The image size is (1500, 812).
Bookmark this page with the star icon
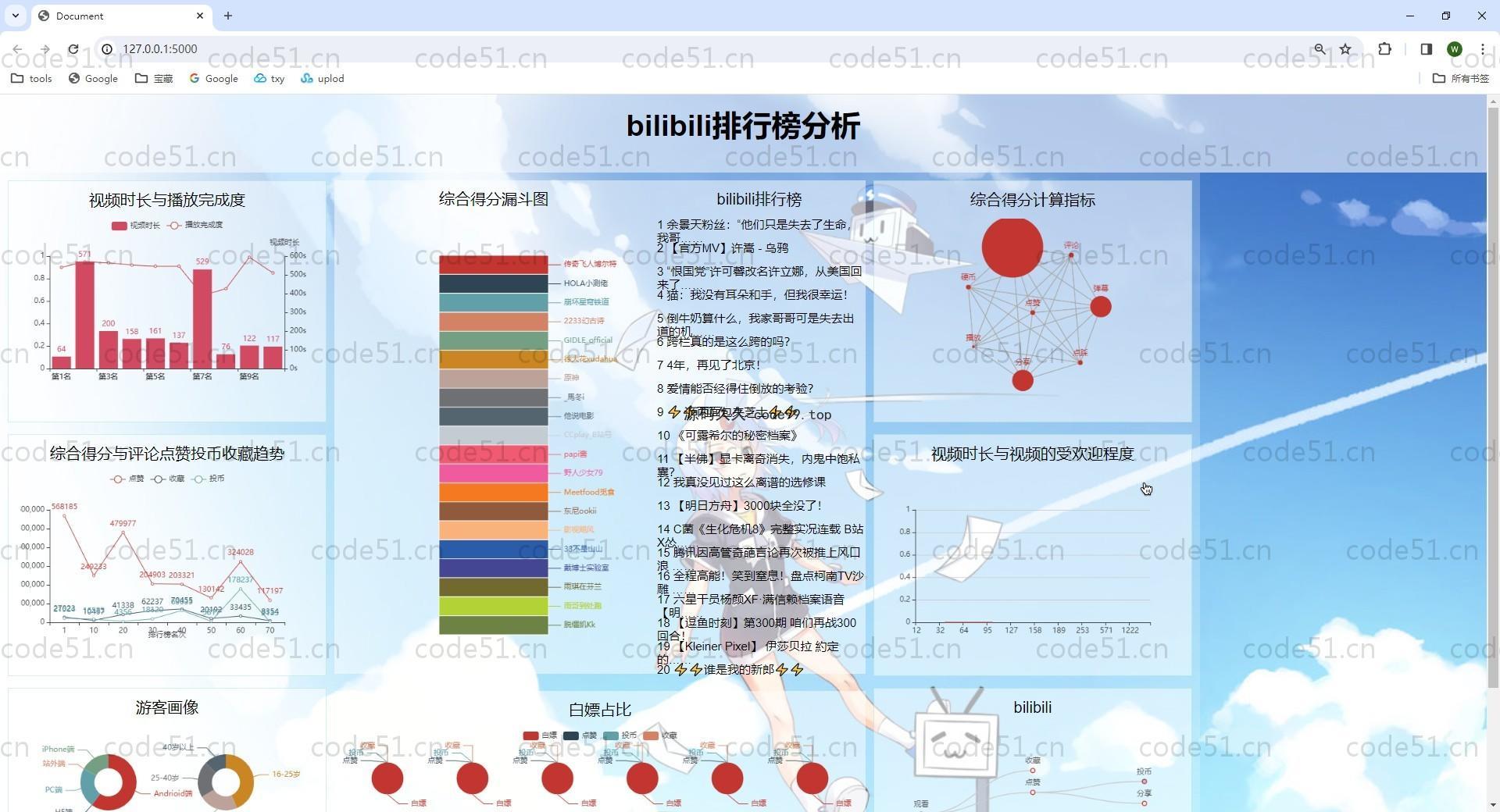click(1345, 48)
